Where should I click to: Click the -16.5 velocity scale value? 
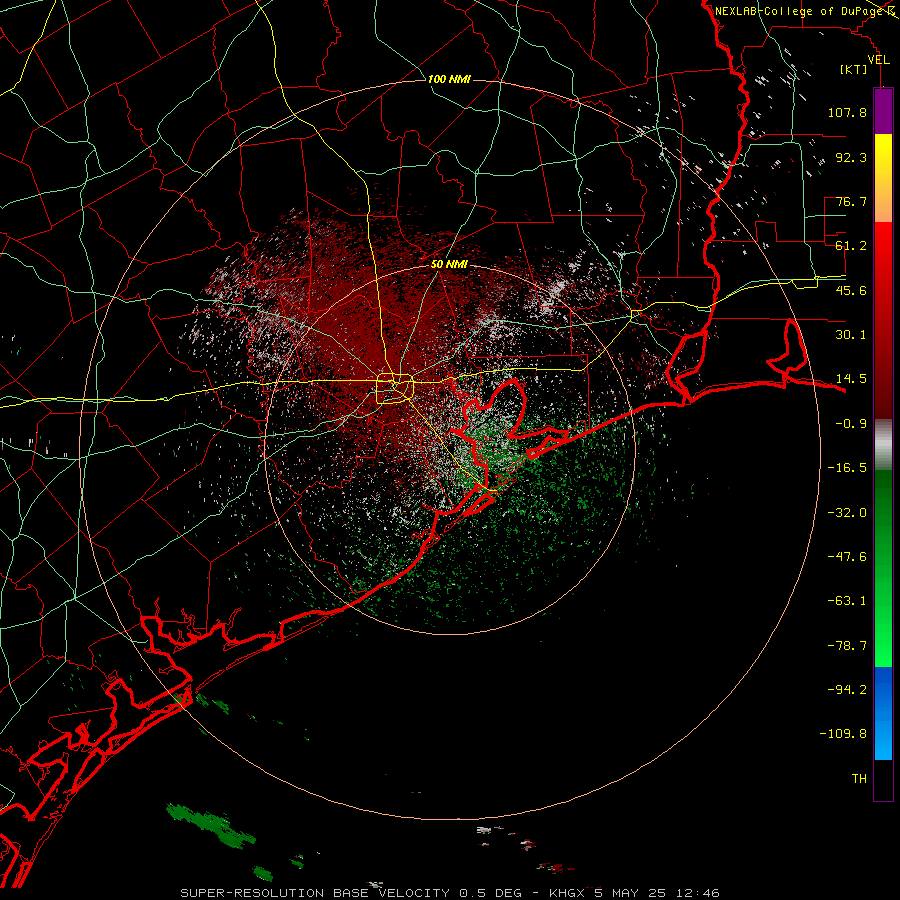pyautogui.click(x=847, y=468)
